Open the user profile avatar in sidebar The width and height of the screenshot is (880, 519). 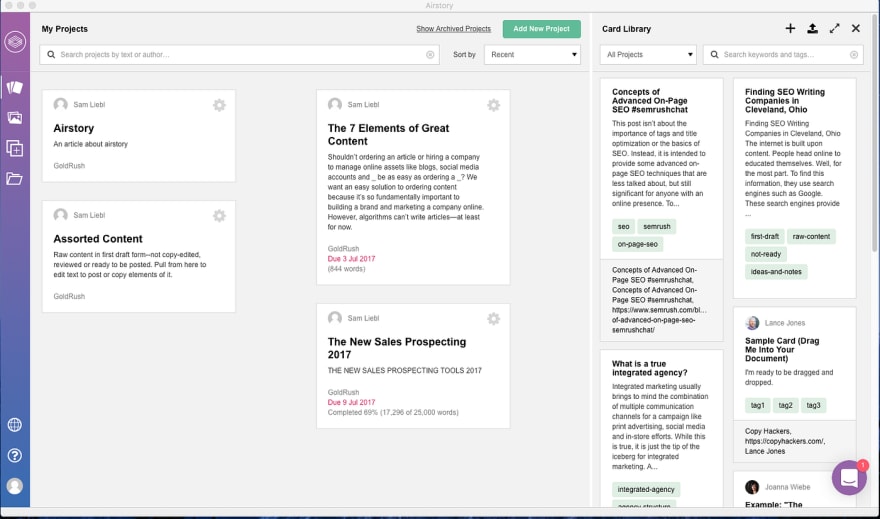point(15,485)
